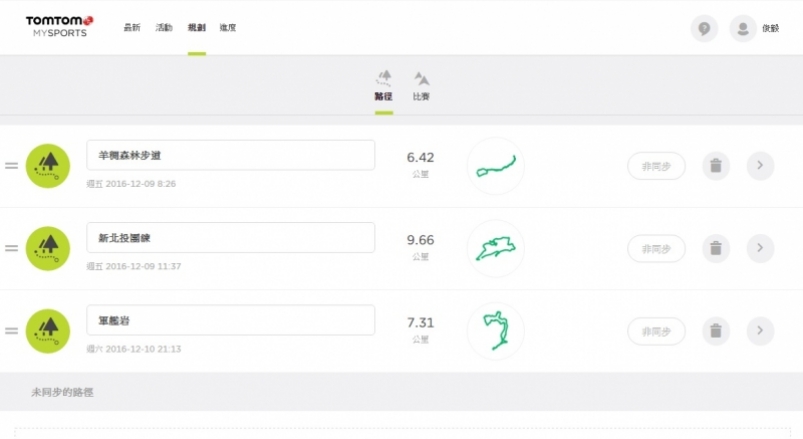Viewport: 803px width, 439px height.
Task: Click the green trail icon of first route
Action: [x=48, y=166]
